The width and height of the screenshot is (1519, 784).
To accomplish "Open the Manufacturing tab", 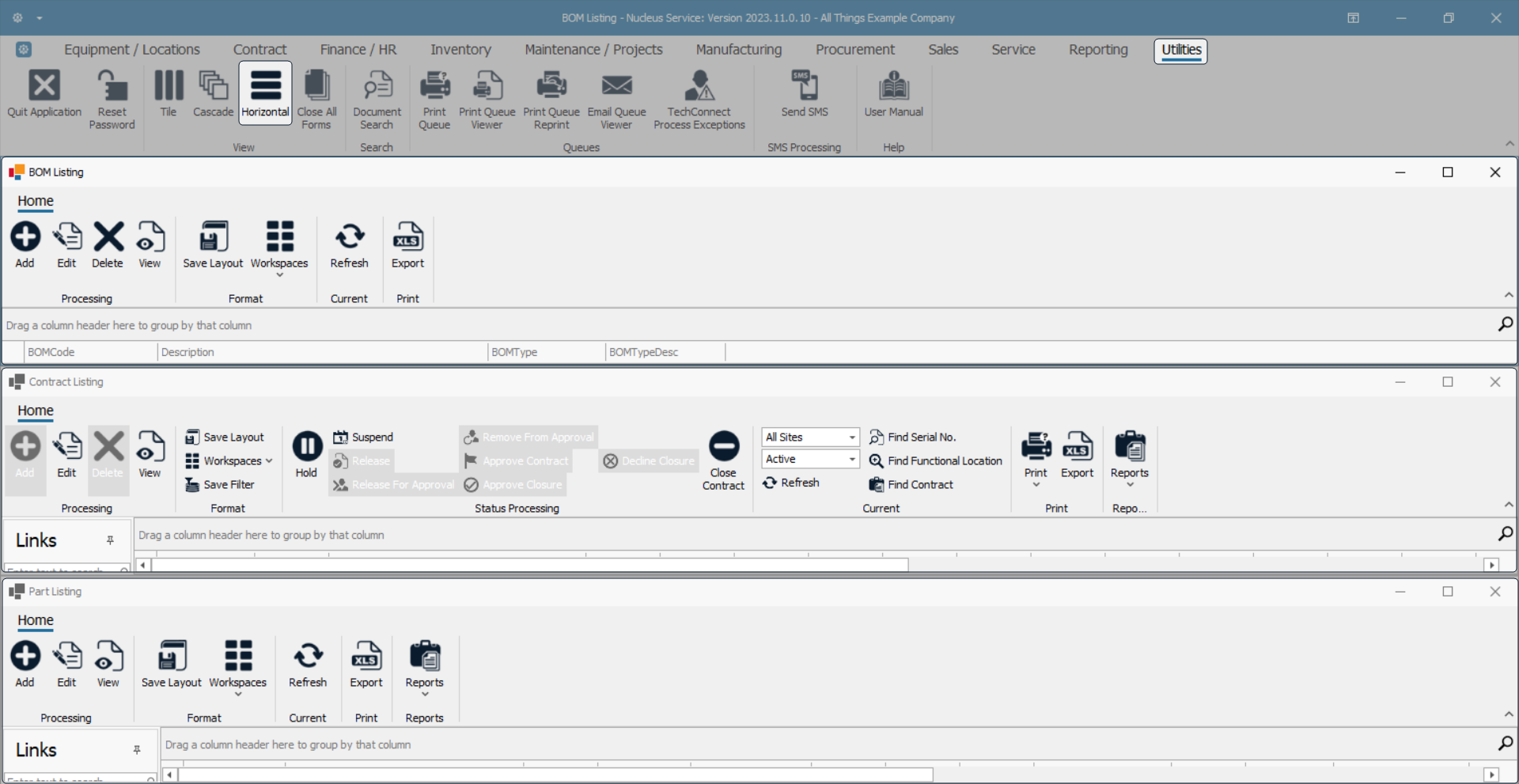I will click(739, 50).
